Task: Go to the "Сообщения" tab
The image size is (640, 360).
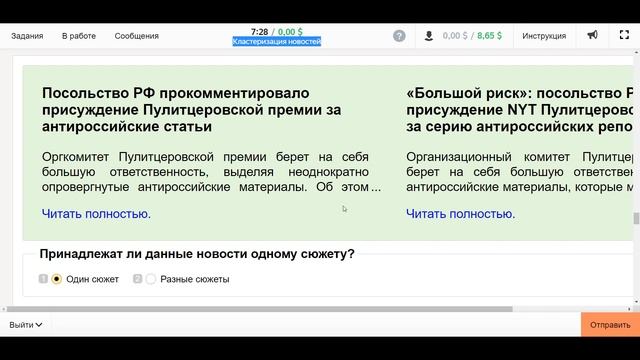Action: tap(136, 36)
